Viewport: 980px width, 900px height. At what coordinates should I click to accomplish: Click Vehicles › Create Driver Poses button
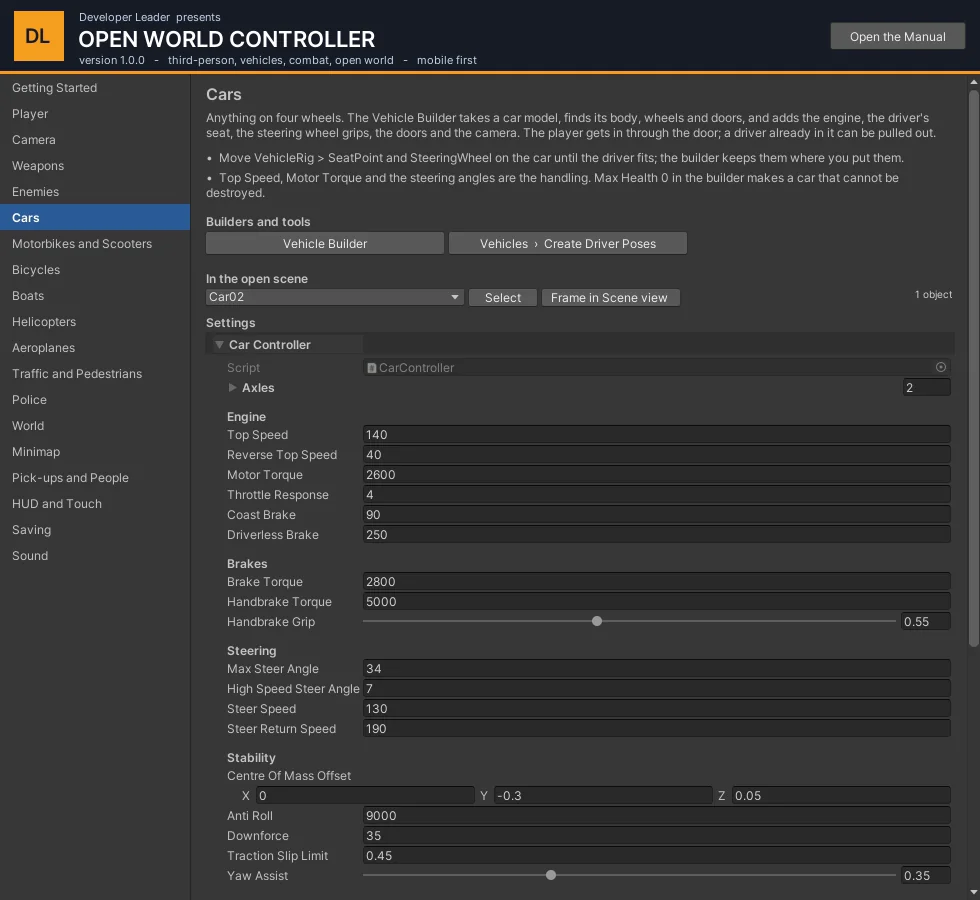(568, 244)
